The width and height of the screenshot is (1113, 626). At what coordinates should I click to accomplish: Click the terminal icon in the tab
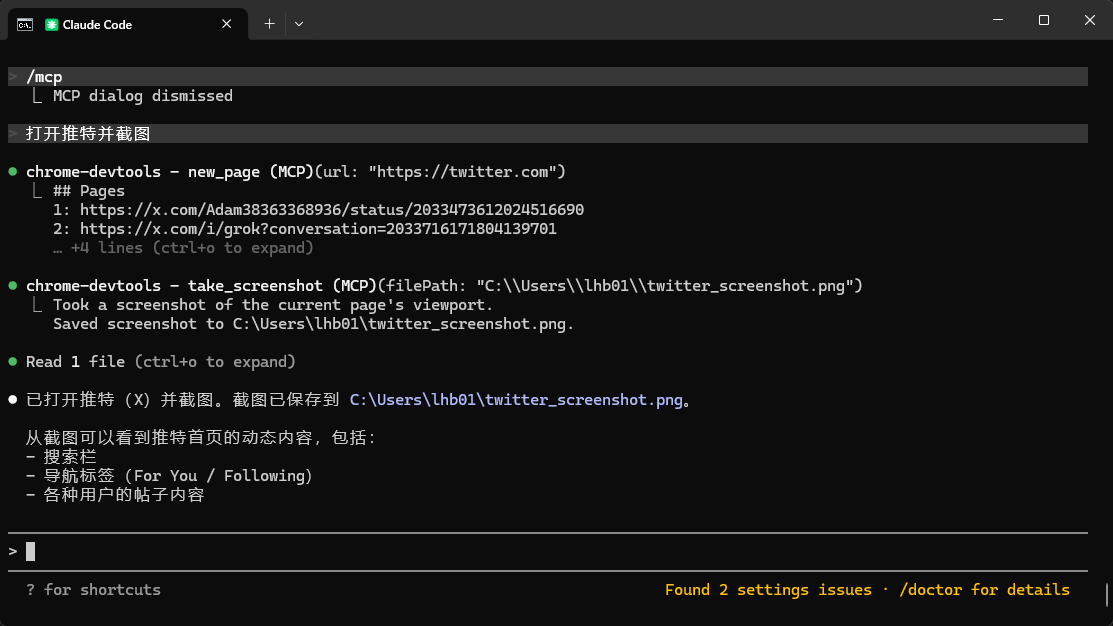(x=25, y=25)
